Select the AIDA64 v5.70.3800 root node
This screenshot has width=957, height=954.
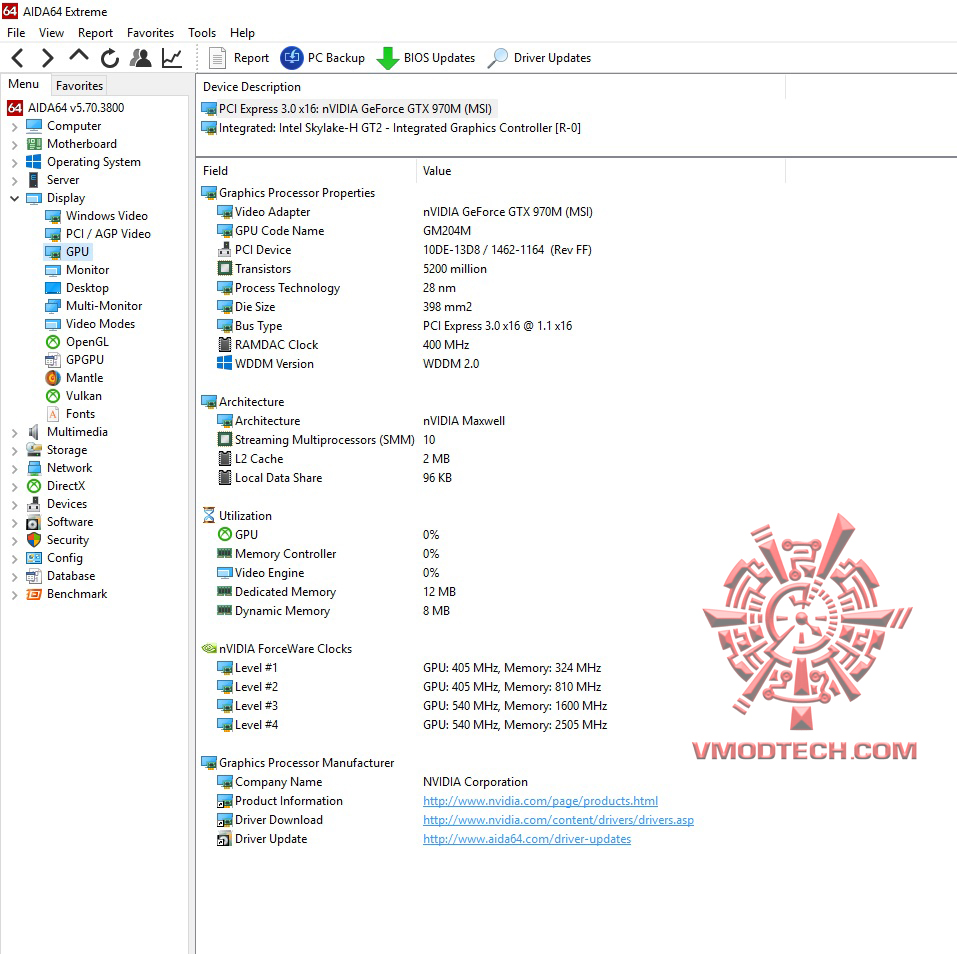[66, 108]
